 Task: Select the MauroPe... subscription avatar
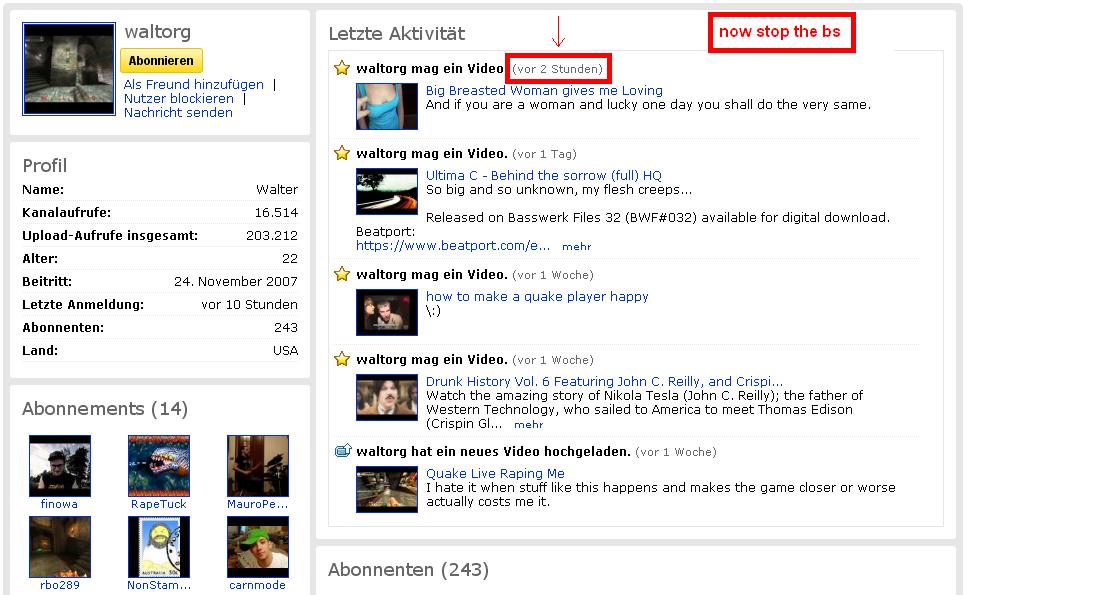258,466
